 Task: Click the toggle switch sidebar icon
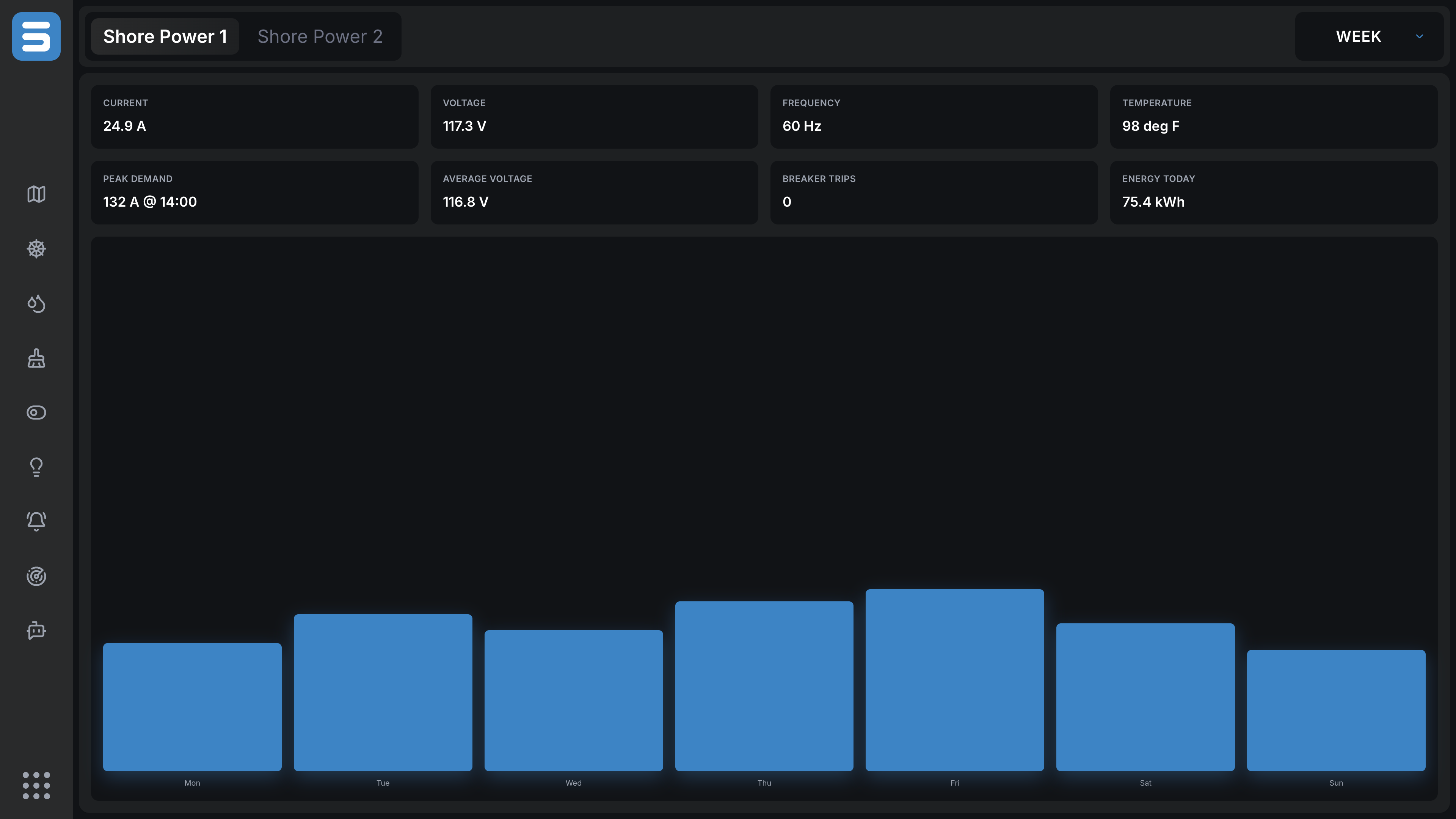[36, 413]
